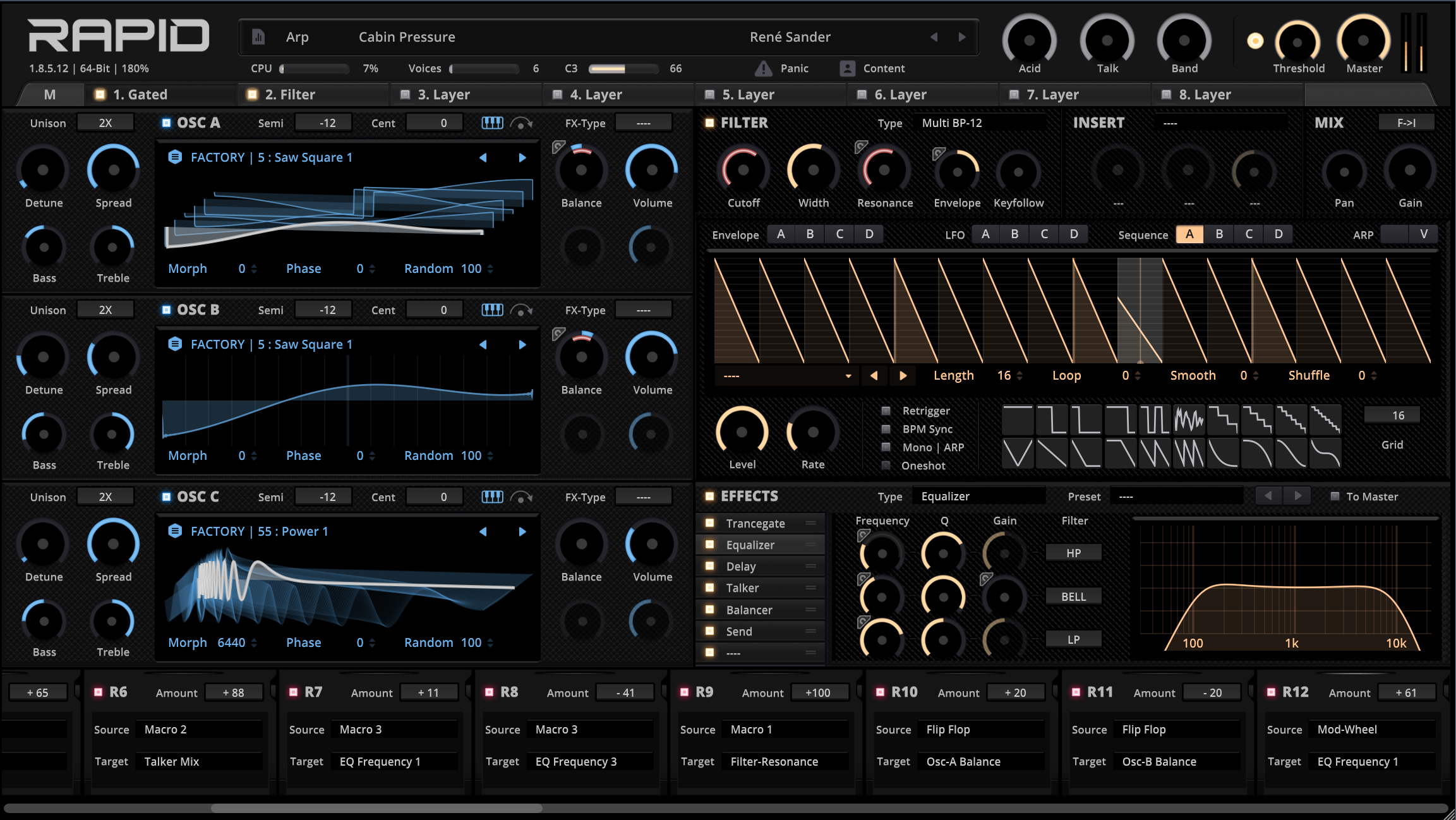Open the effects Type Equalizer dropdown

pos(979,496)
